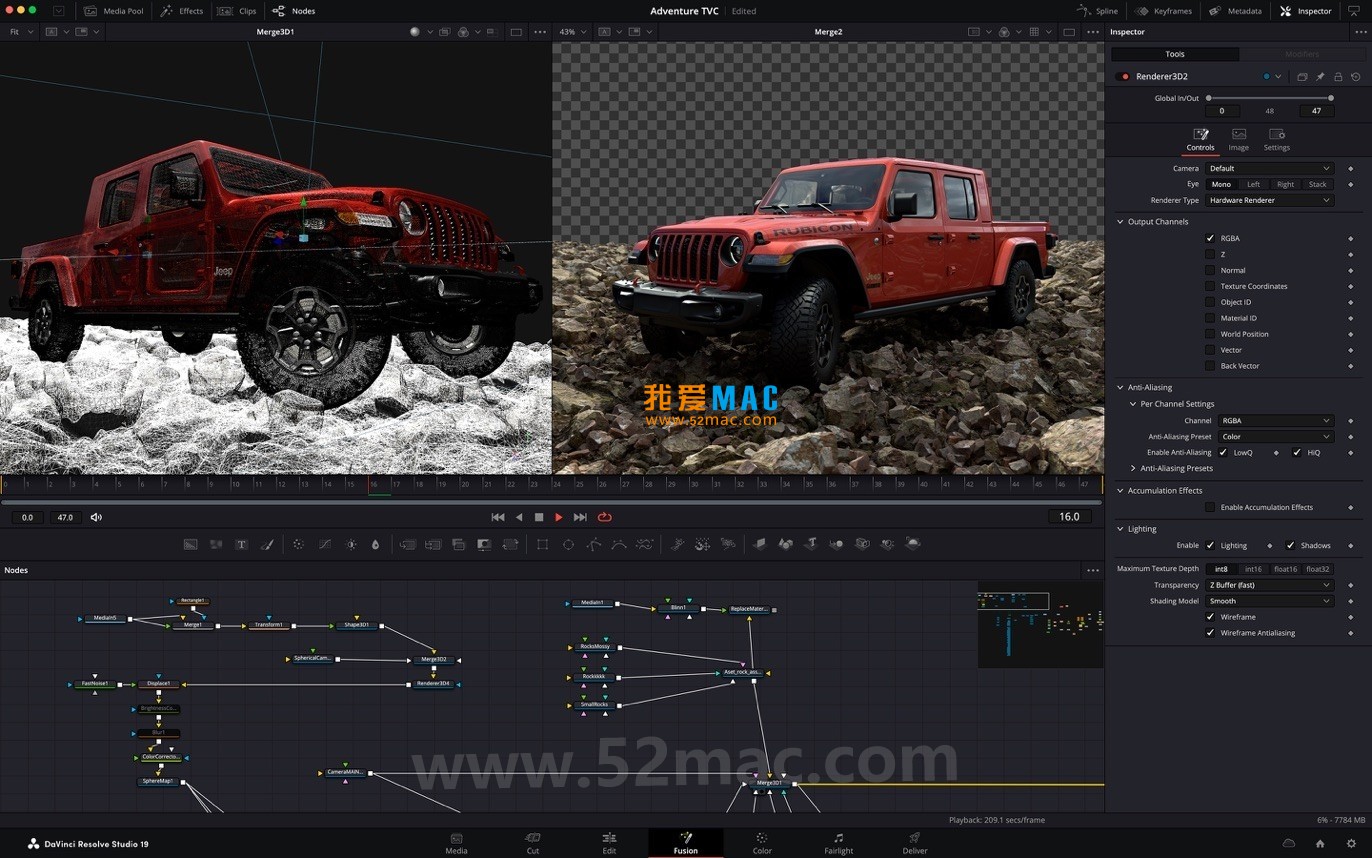Open the Camera dropdown in the Inspector
1372x858 pixels.
1270,168
